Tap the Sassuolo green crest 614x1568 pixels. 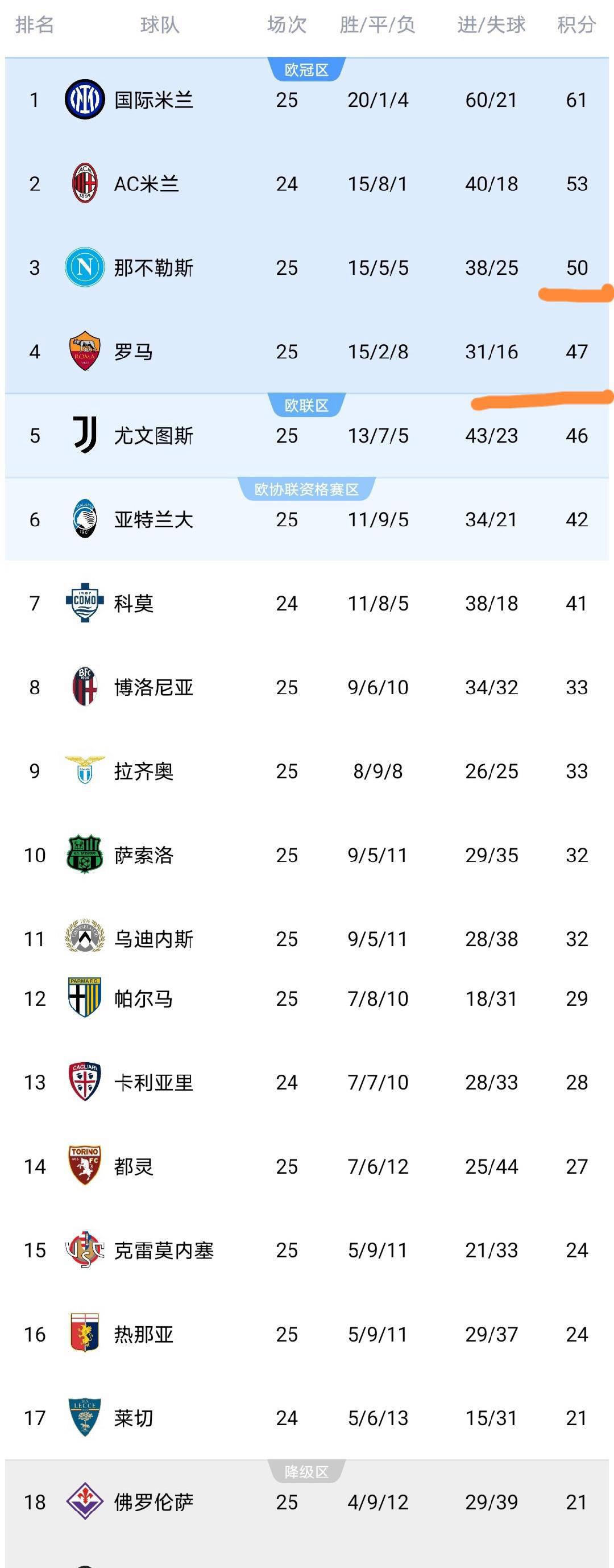85,855
